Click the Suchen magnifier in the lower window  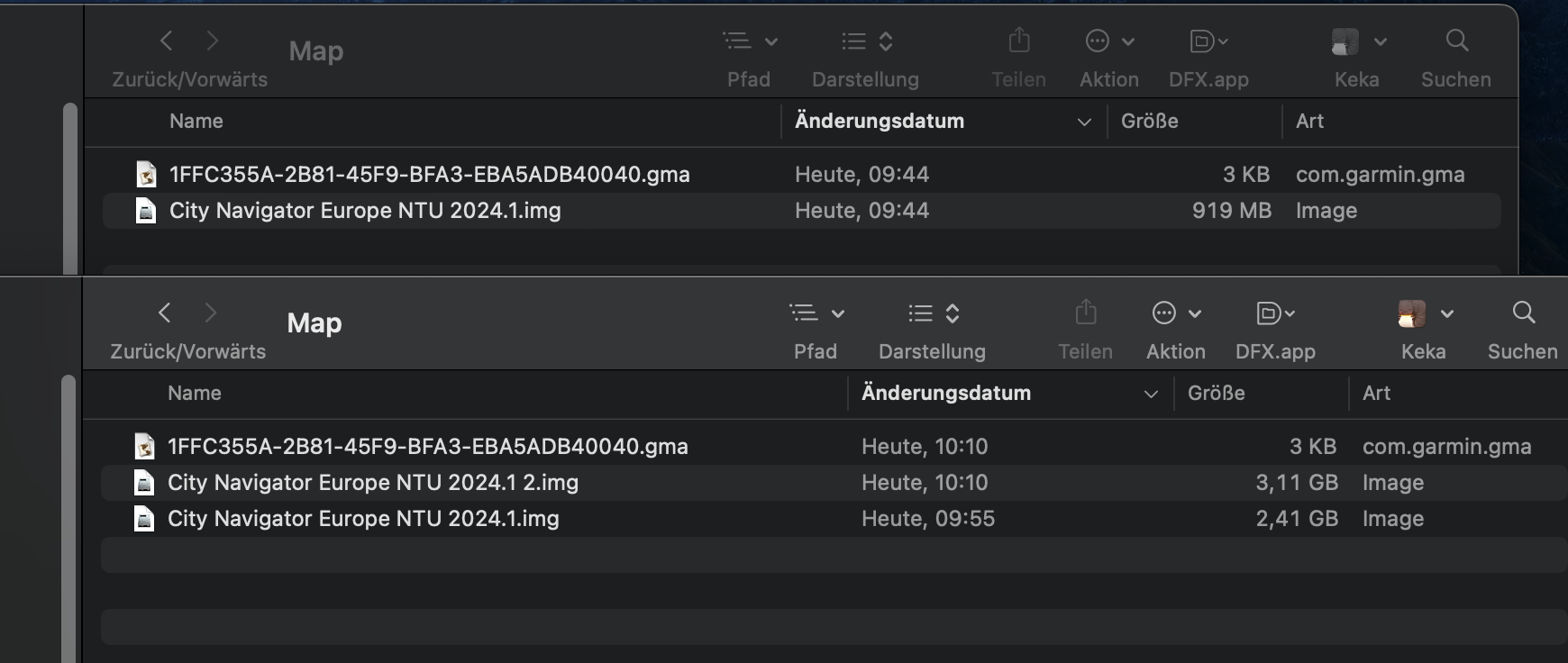[1523, 313]
